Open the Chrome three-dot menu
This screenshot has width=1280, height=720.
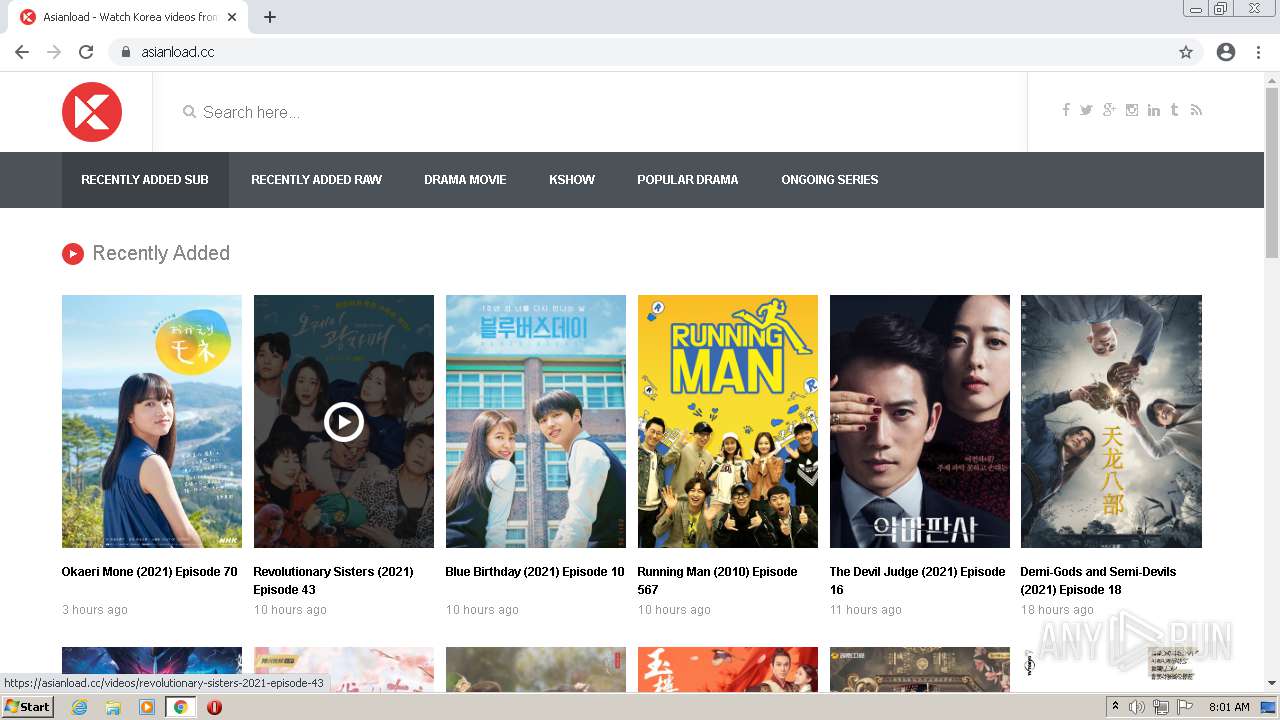(1258, 52)
